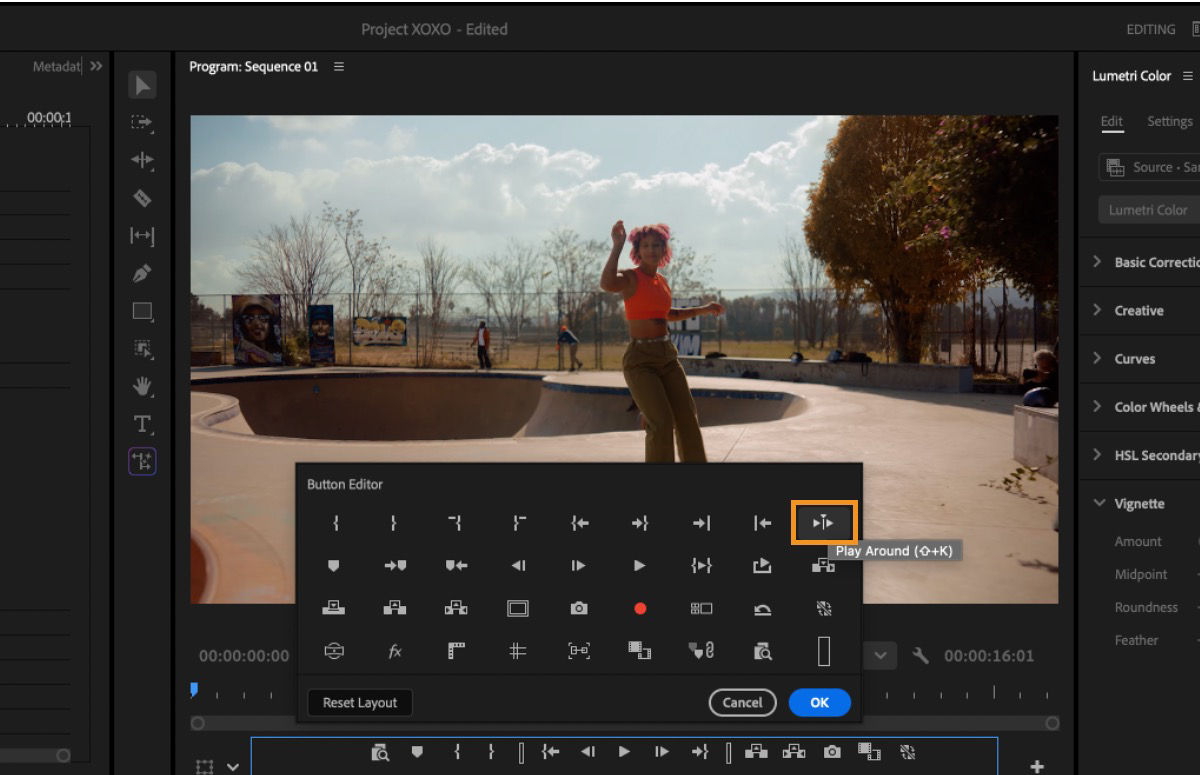Image resolution: width=1200 pixels, height=775 pixels.
Task: Activate the Hand tool
Action: tap(142, 386)
